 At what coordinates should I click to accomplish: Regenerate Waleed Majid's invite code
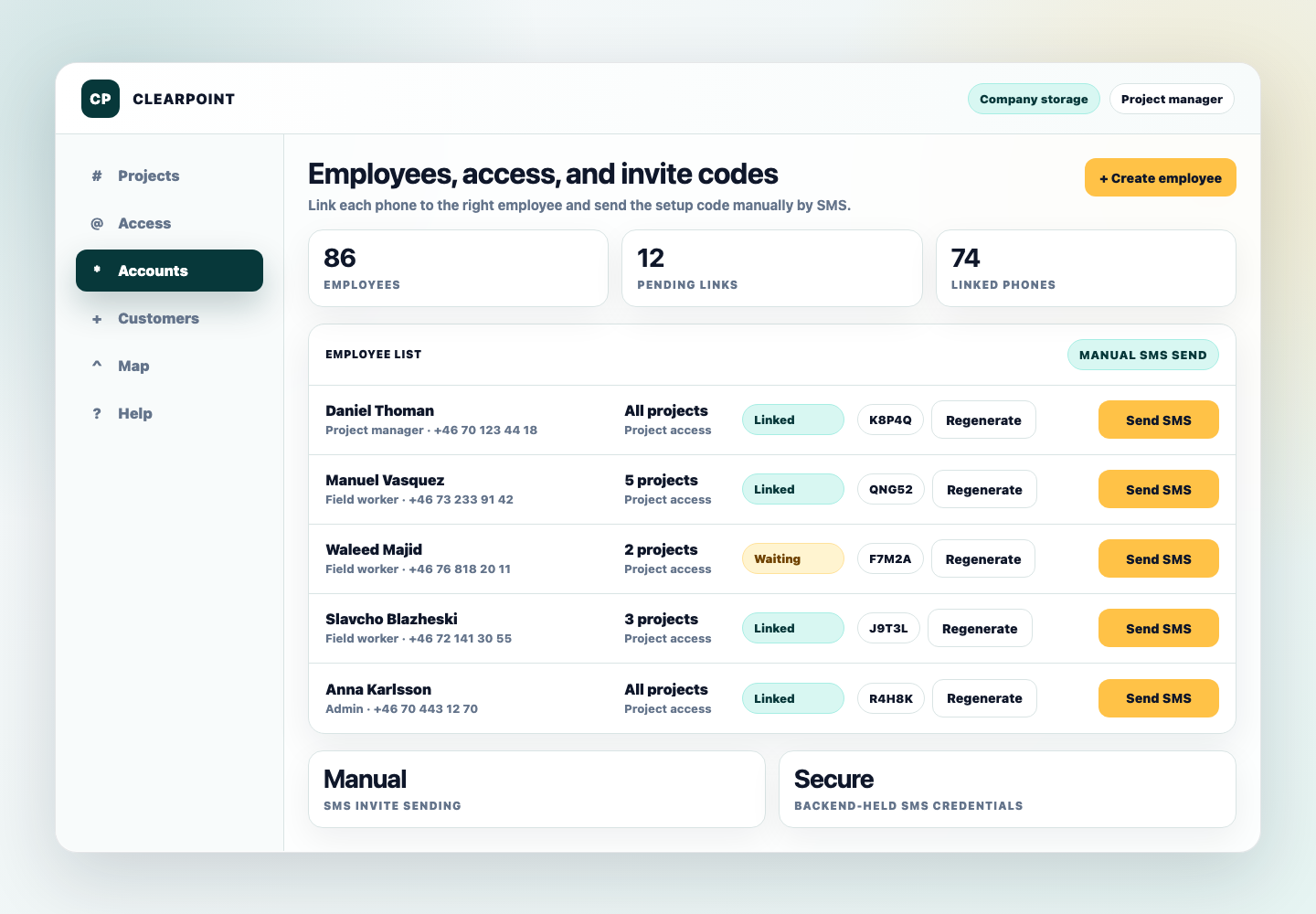983,558
